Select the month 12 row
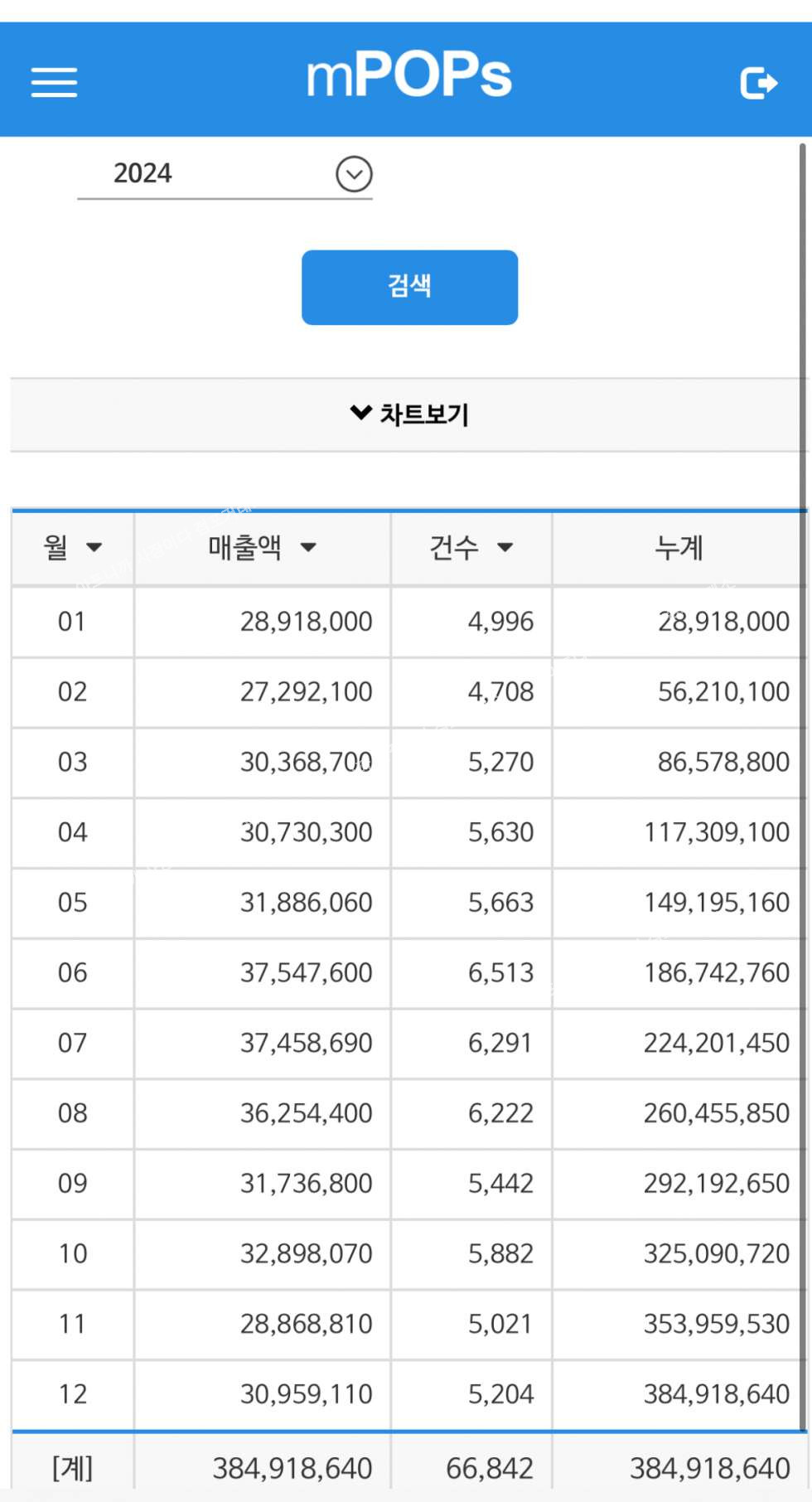The width and height of the screenshot is (812, 1502). (72, 1394)
